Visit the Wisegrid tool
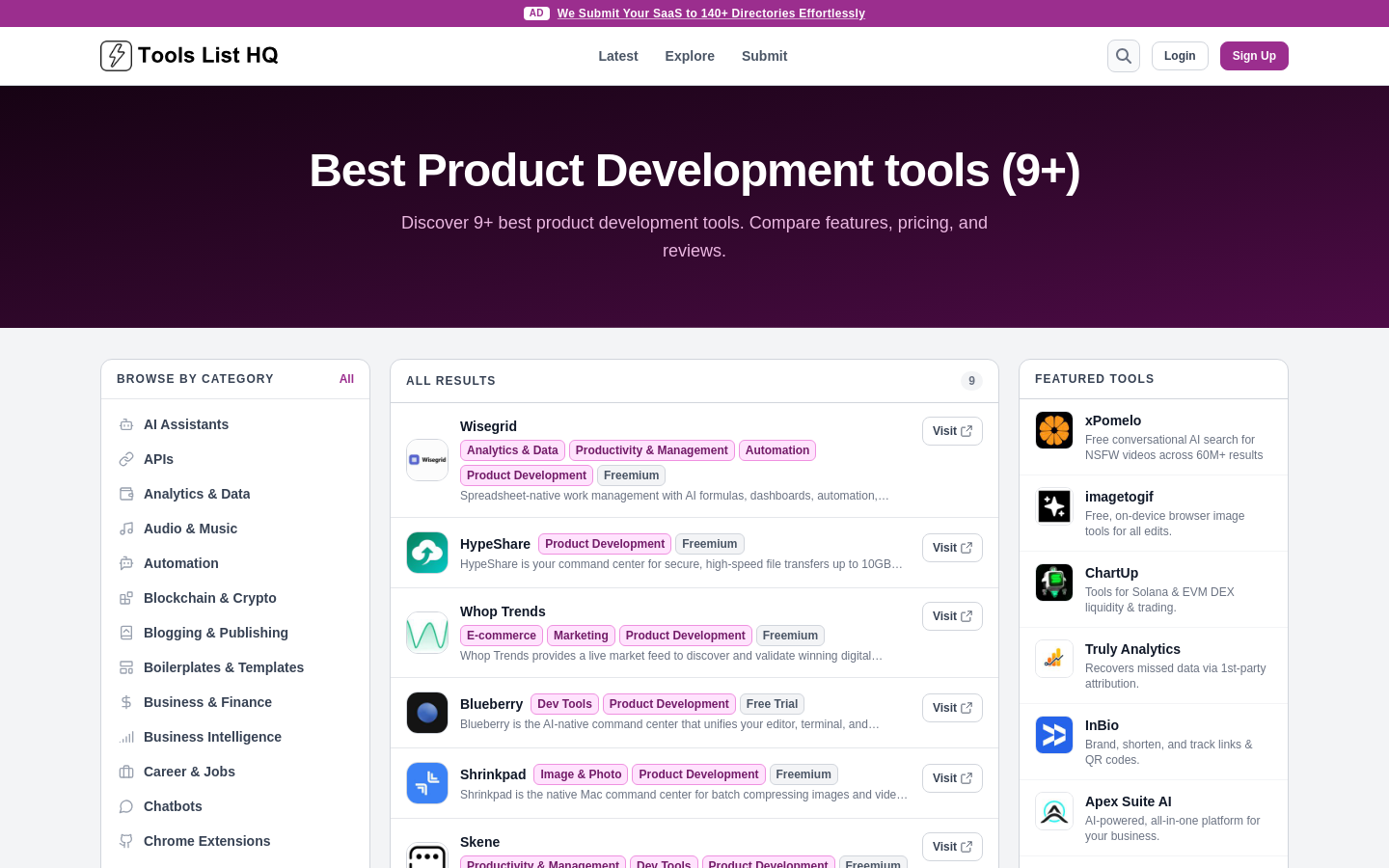The height and width of the screenshot is (868, 1389). click(x=952, y=431)
